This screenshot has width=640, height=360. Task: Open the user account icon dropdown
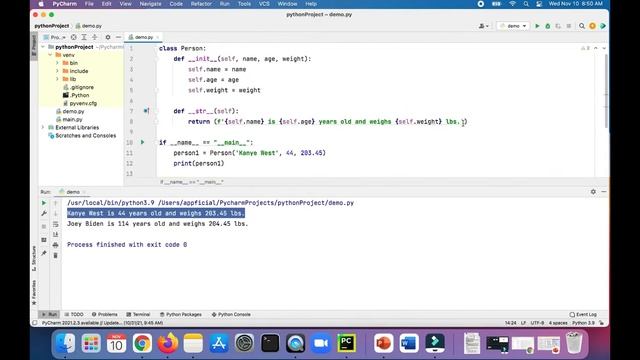483,26
